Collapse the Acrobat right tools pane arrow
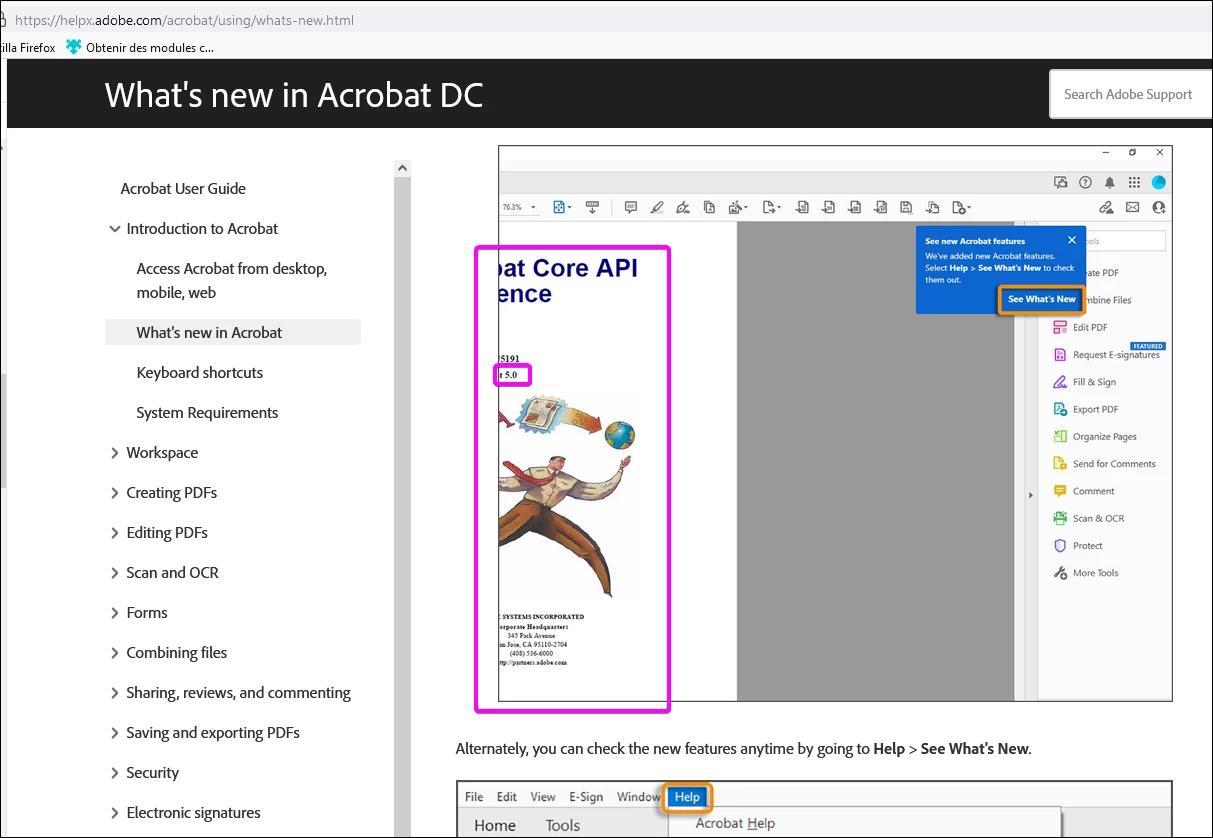1213x838 pixels. [x=1029, y=496]
